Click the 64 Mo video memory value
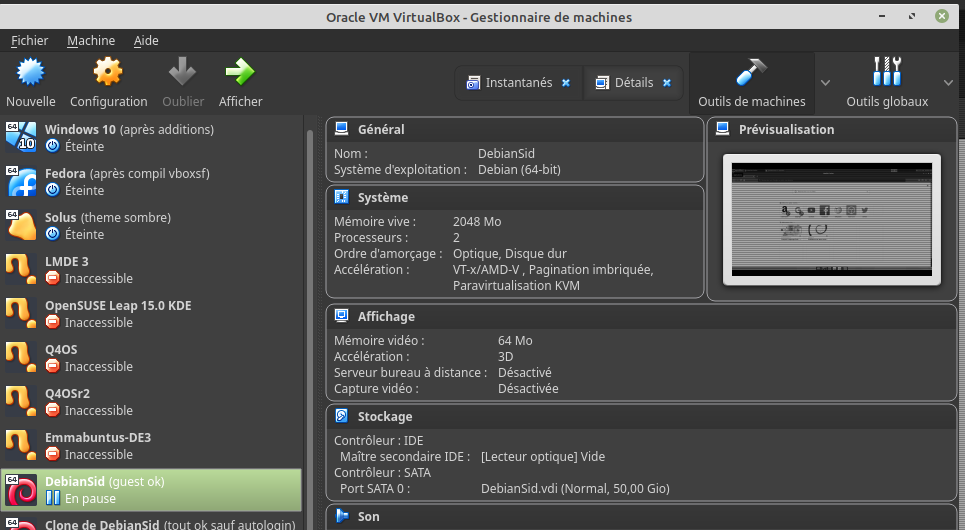Screen dimensions: 965x530 pos(515,340)
